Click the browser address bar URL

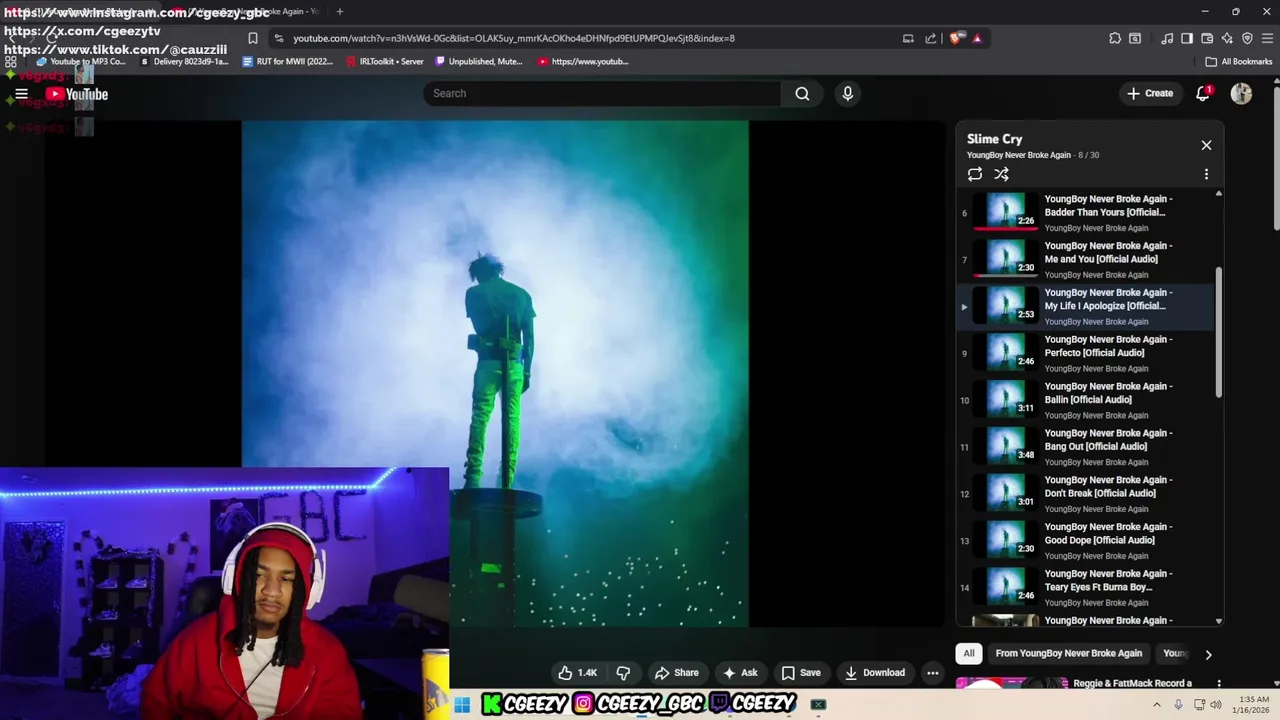point(514,38)
